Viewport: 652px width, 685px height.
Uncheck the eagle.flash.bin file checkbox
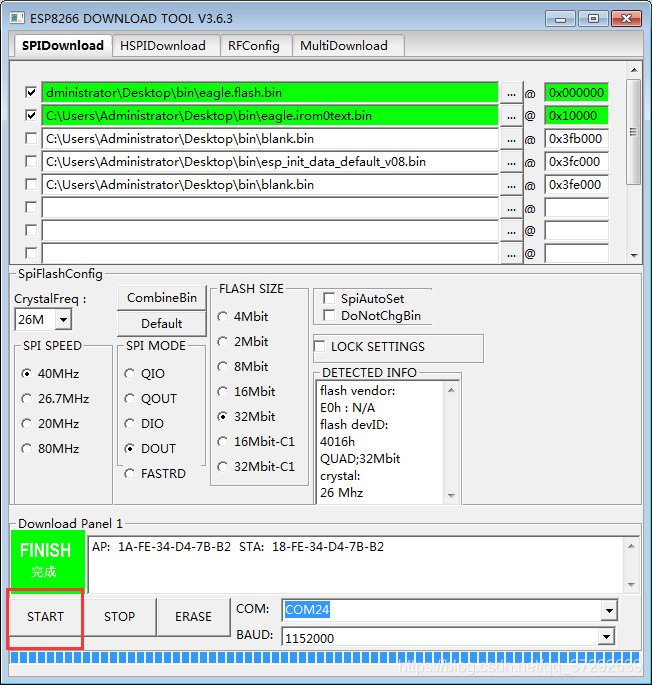tap(31, 93)
